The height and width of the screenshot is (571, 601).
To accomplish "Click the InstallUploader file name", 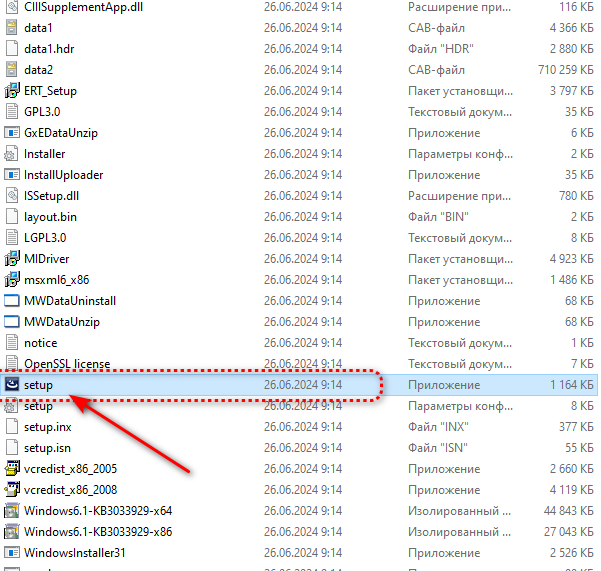I will [x=63, y=175].
